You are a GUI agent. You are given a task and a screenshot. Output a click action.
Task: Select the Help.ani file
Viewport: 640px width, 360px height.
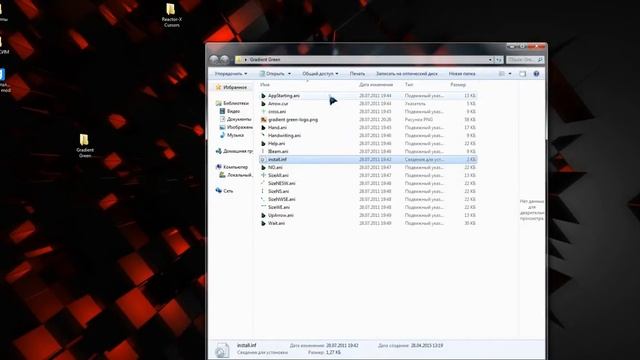click(368, 144)
